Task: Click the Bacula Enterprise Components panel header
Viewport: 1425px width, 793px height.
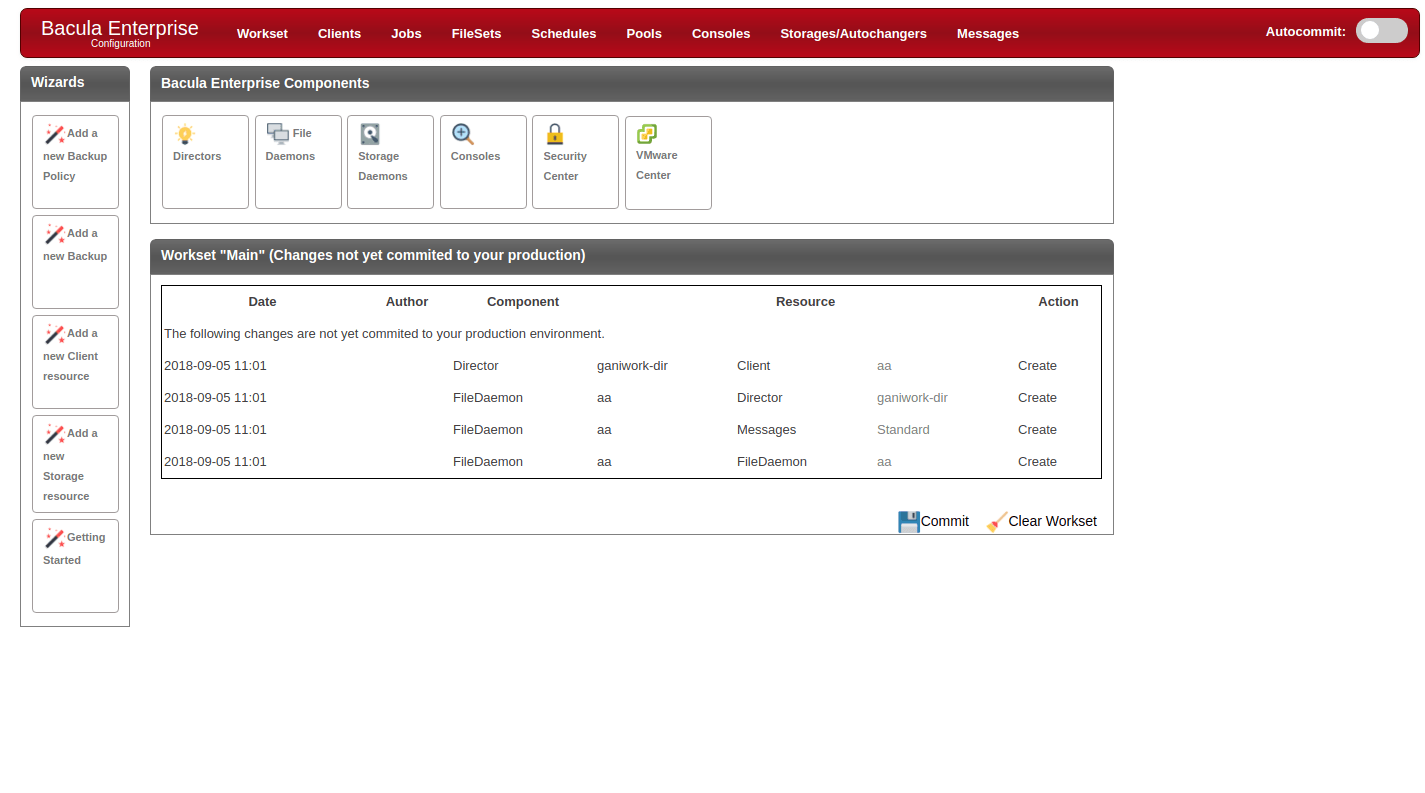Action: (632, 84)
